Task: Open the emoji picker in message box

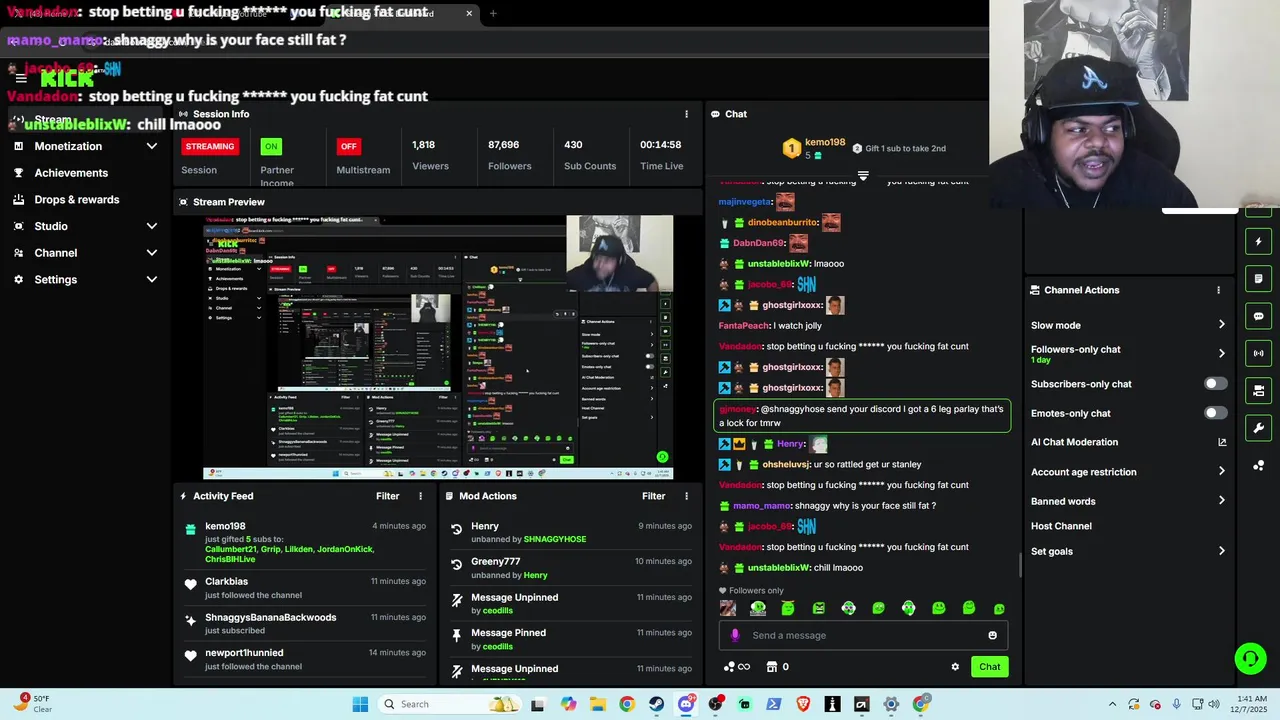Action: coord(992,635)
